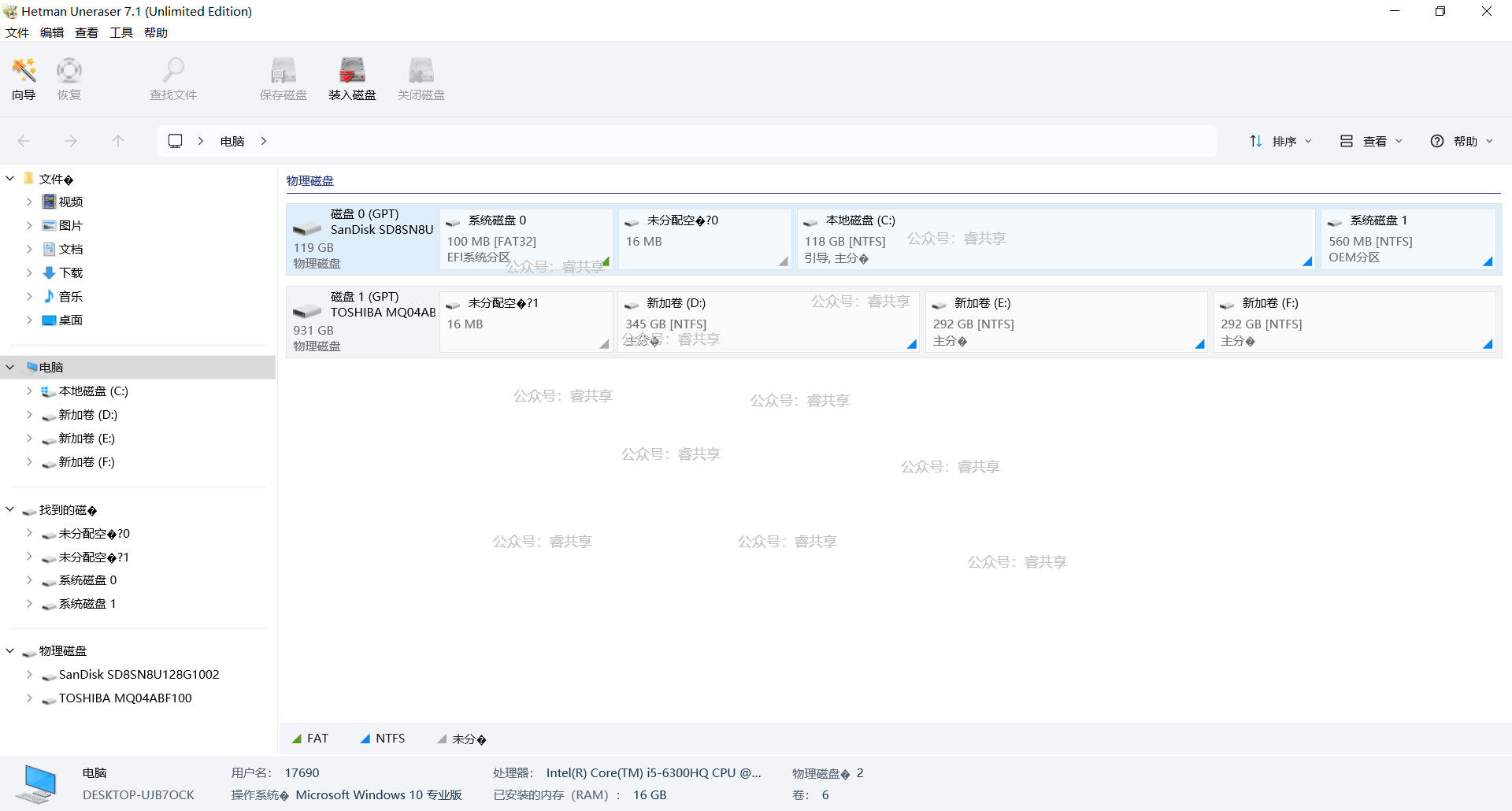
Task: Select the 16 MB unallocated tile on disk 1
Action: pos(527,322)
